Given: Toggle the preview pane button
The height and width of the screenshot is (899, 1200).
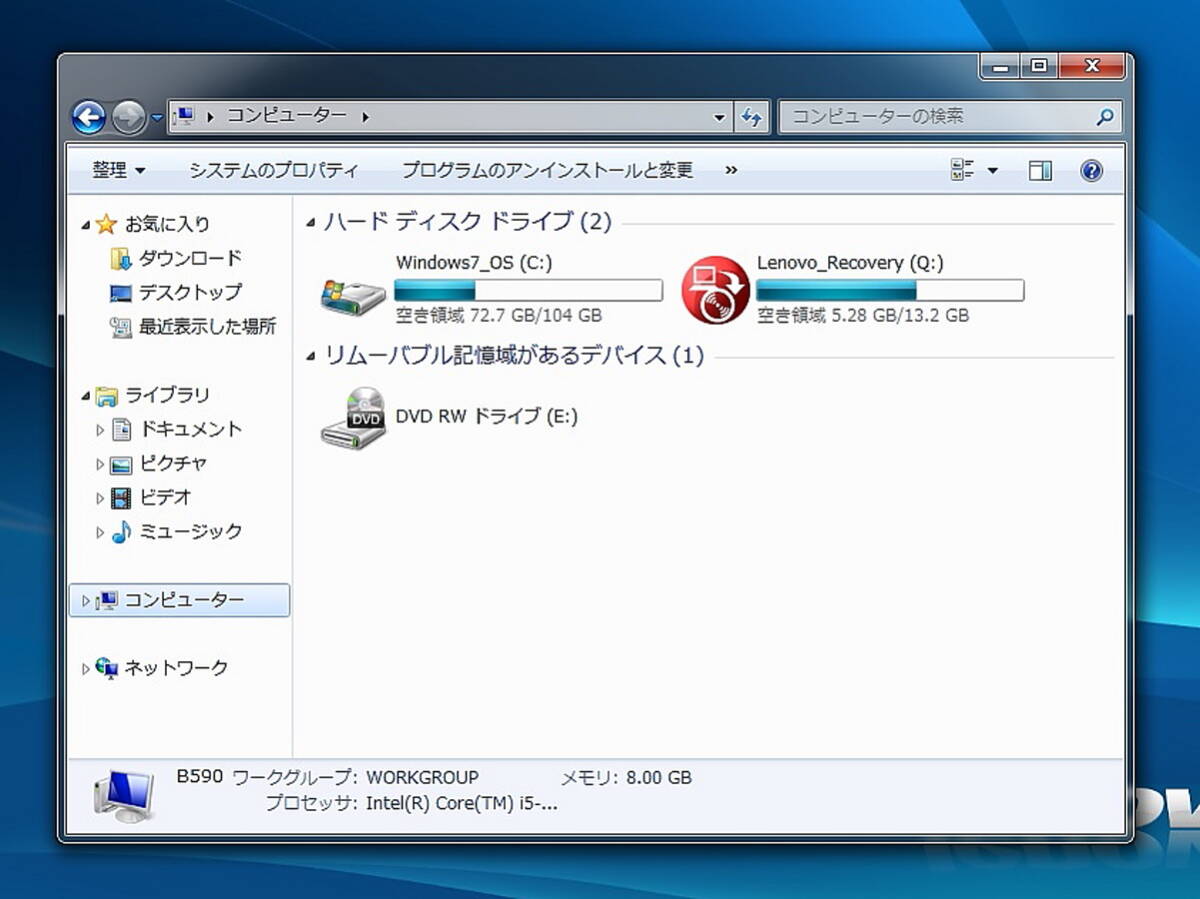Looking at the screenshot, I should (1040, 171).
